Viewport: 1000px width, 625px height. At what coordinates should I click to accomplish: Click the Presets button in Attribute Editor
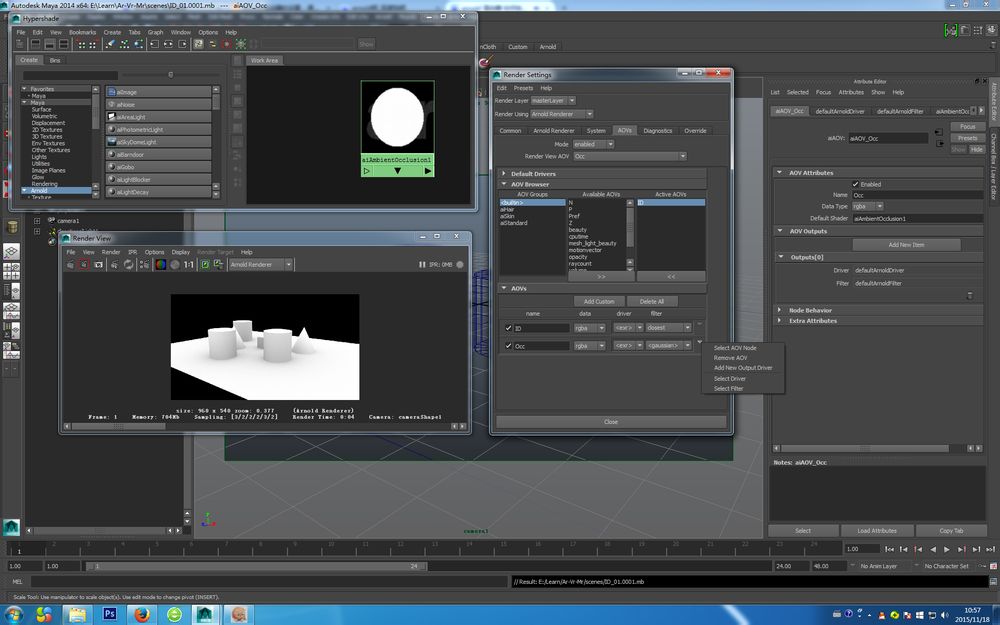tap(967, 138)
